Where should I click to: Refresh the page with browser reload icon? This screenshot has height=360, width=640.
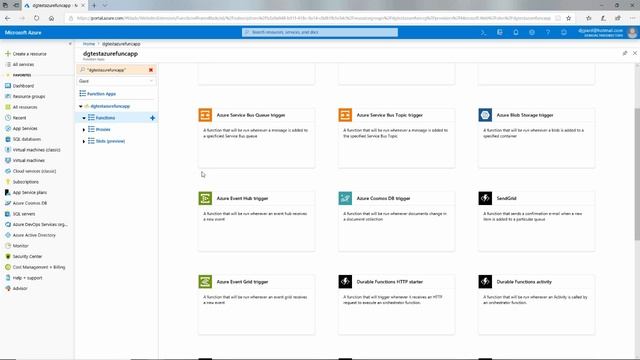[37, 18]
